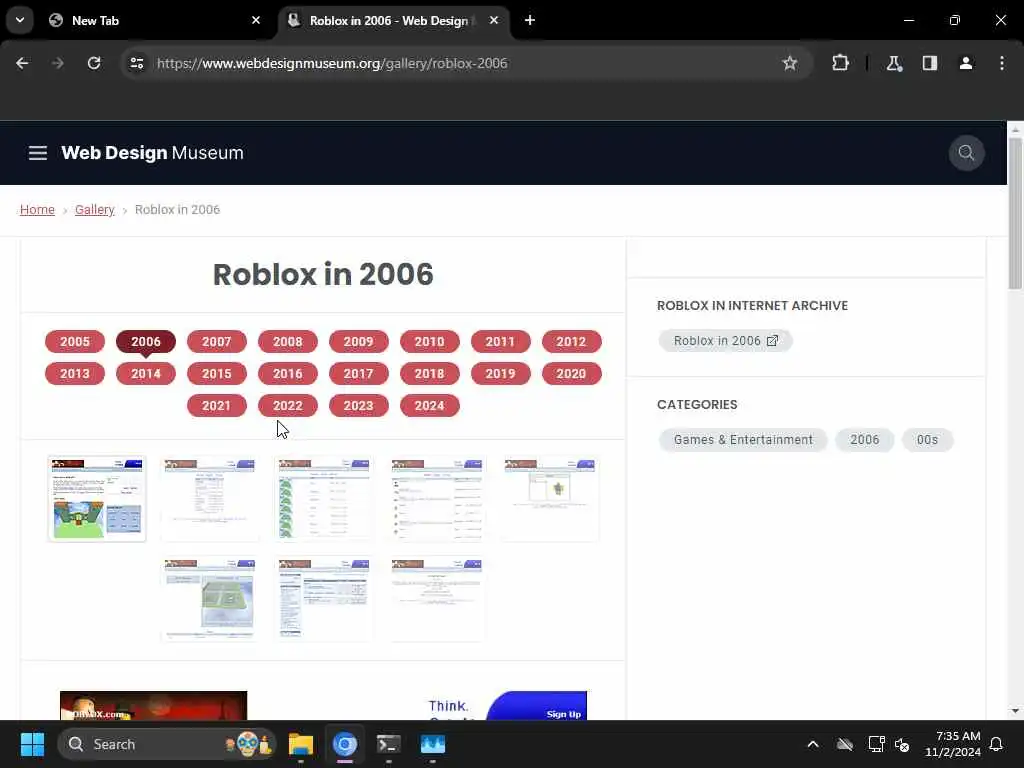Jump to year 2010
The height and width of the screenshot is (768, 1024).
(x=429, y=342)
